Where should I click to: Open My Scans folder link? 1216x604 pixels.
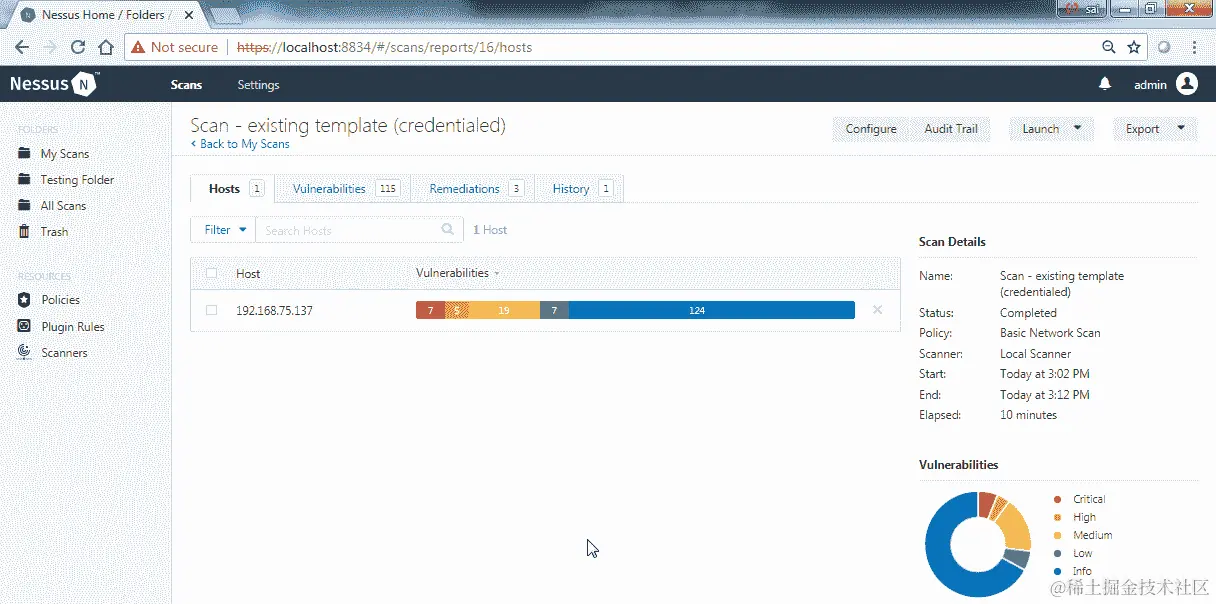pos(65,154)
